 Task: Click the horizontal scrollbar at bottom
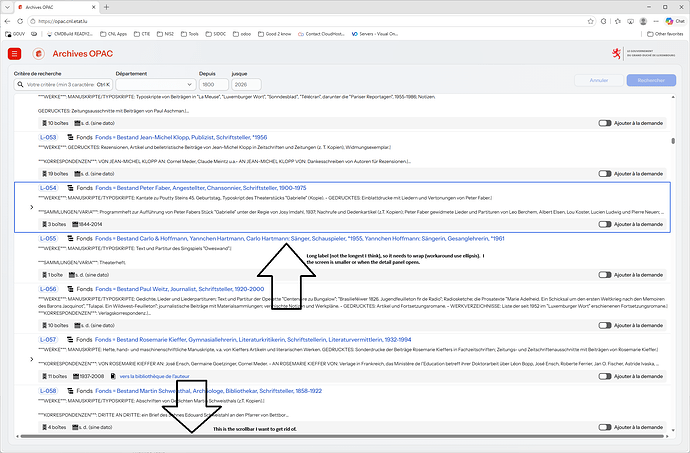pos(342,436)
